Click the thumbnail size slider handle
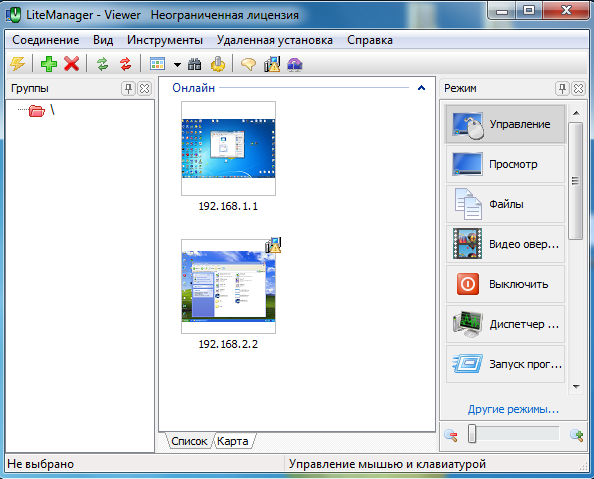594x479 pixels. click(472, 434)
